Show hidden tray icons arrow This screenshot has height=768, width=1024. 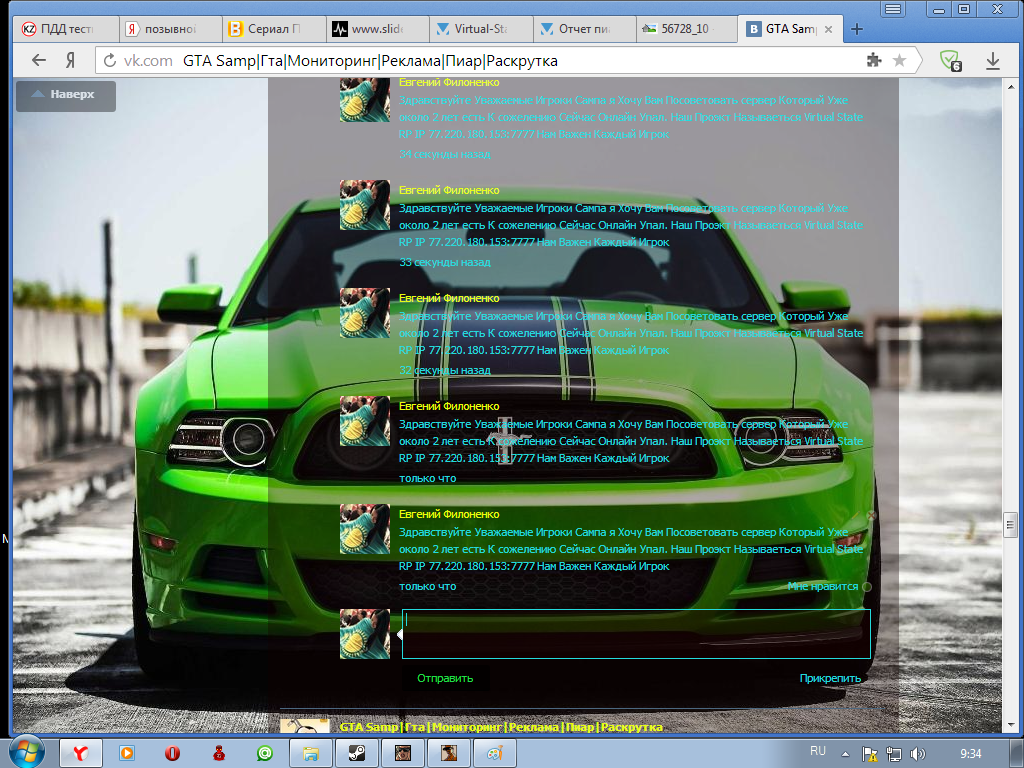(845, 754)
